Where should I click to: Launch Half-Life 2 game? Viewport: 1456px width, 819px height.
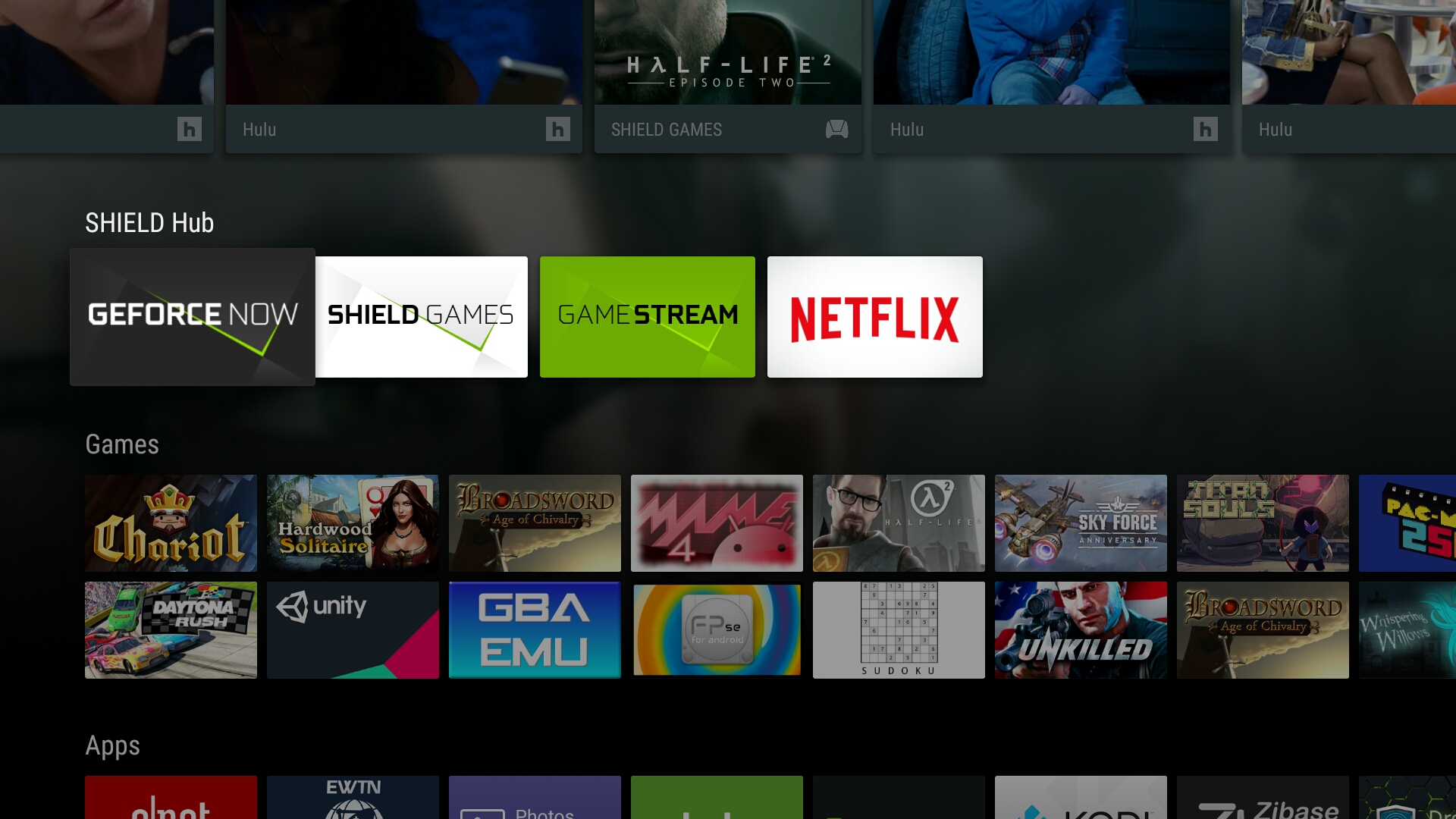coord(899,523)
